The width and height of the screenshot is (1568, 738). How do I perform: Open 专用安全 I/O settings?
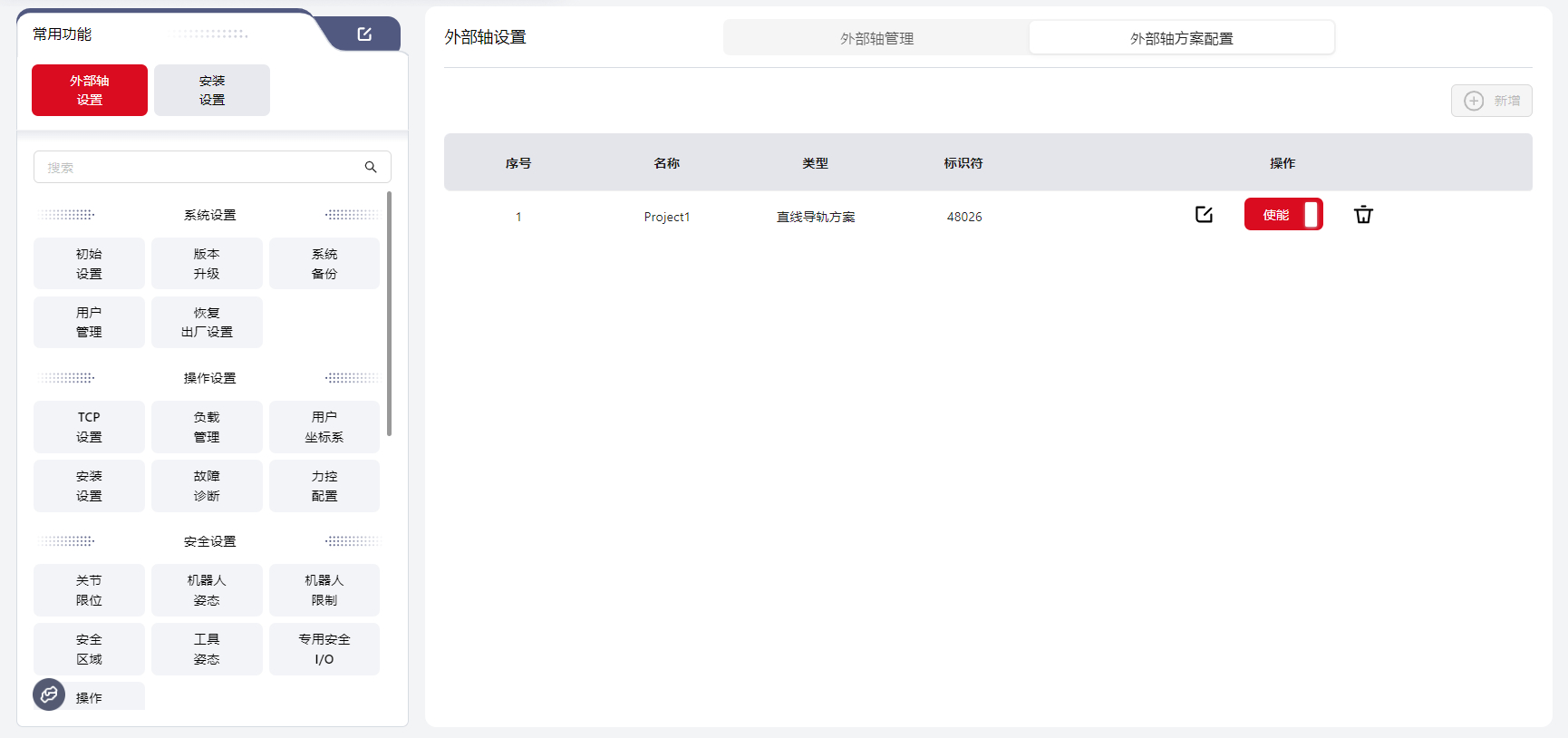[x=324, y=649]
